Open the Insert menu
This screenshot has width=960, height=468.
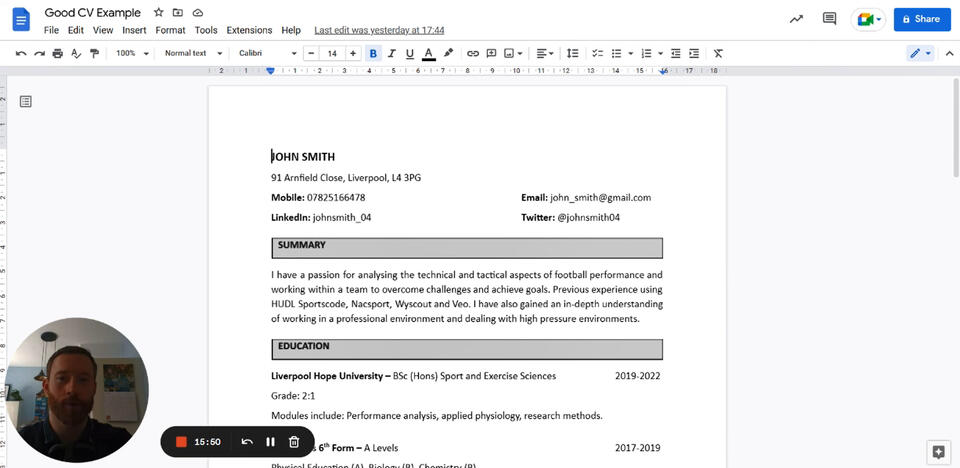tap(134, 30)
